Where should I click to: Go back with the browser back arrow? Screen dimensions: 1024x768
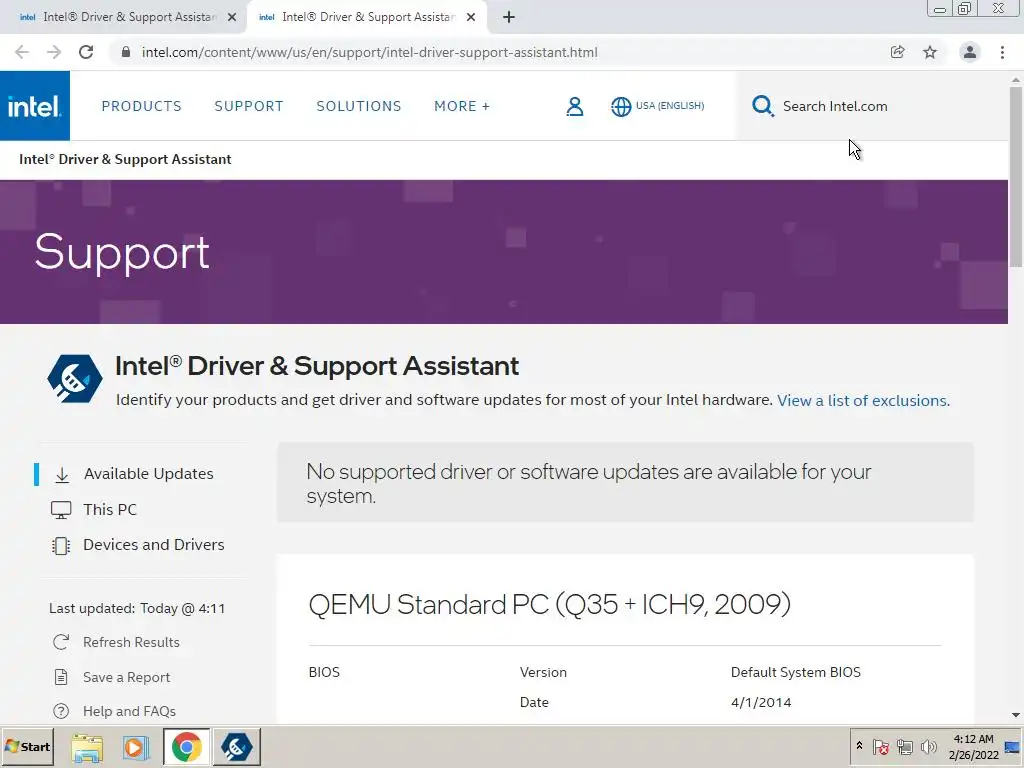(22, 52)
